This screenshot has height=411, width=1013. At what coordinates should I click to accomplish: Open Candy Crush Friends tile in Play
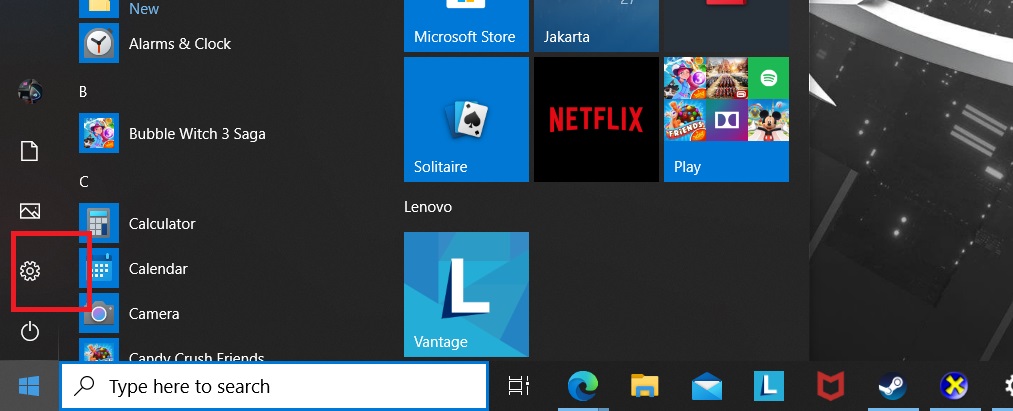(x=685, y=120)
